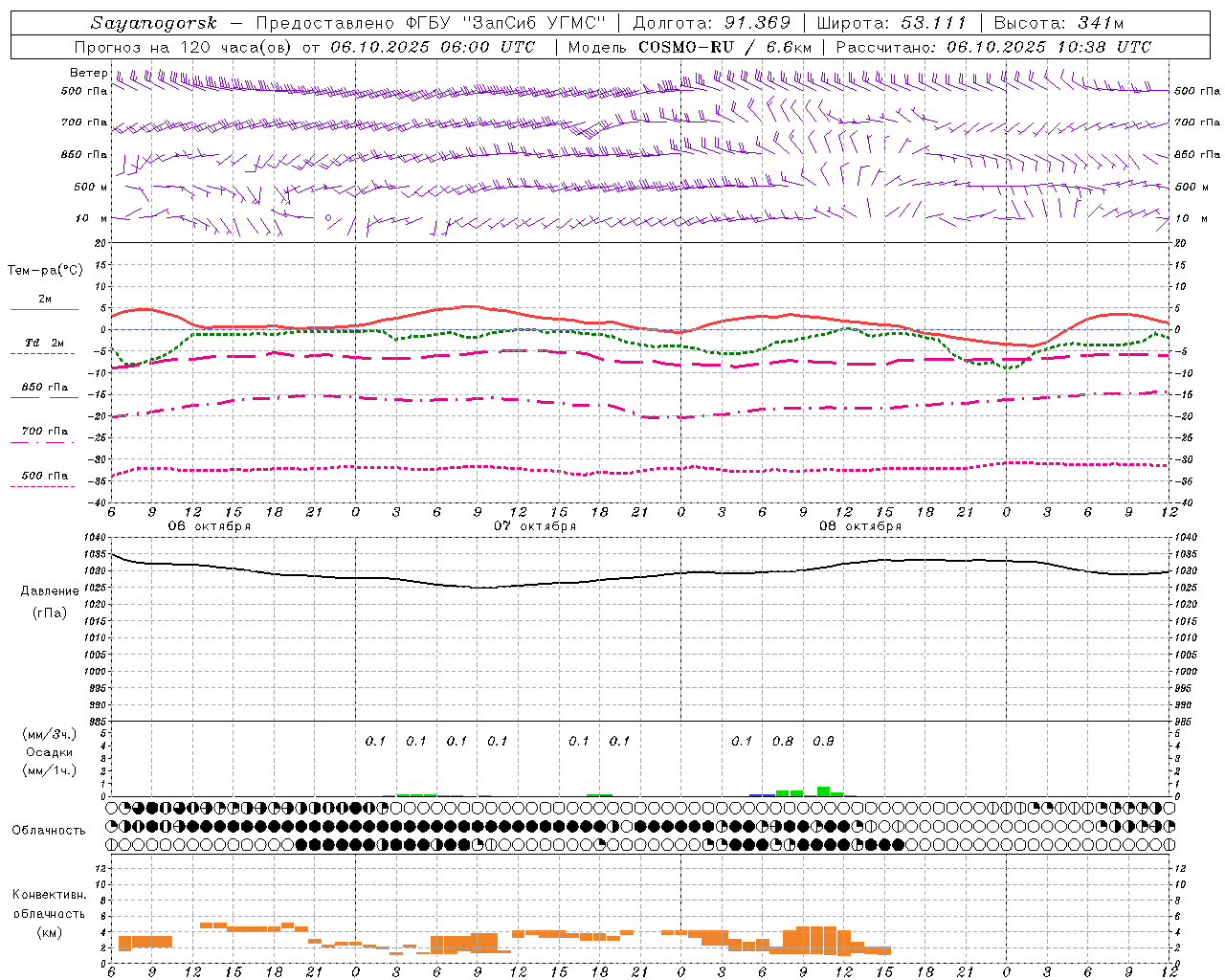Click the 06 октября date label
The height and width of the screenshot is (980, 1225).
[210, 526]
